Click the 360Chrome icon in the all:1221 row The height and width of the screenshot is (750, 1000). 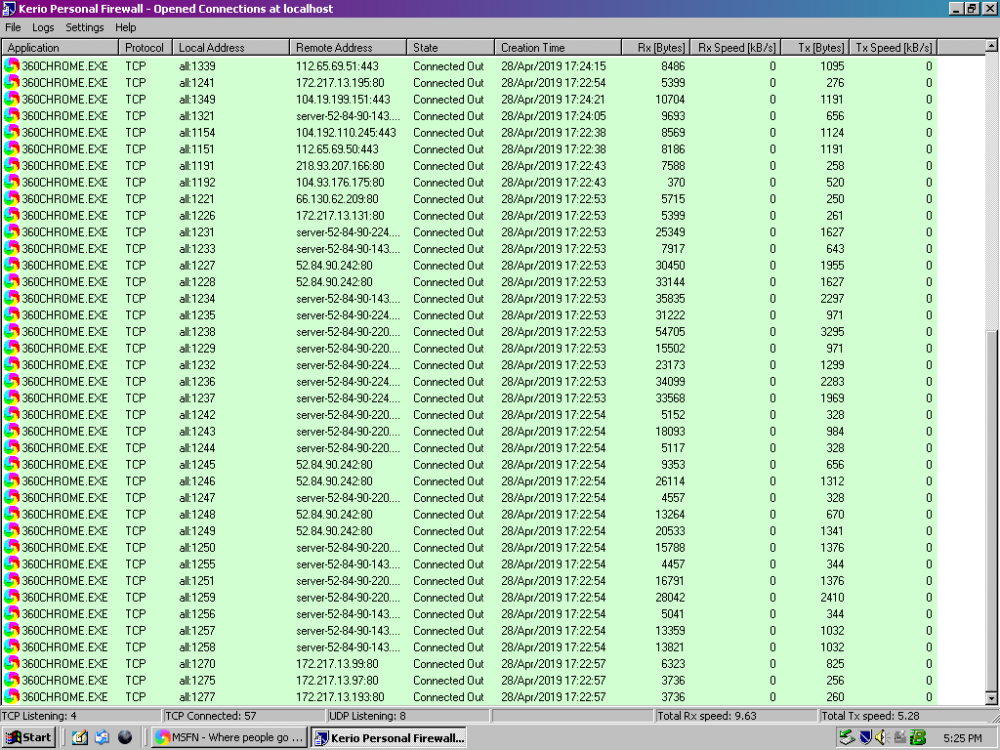[x=11, y=198]
